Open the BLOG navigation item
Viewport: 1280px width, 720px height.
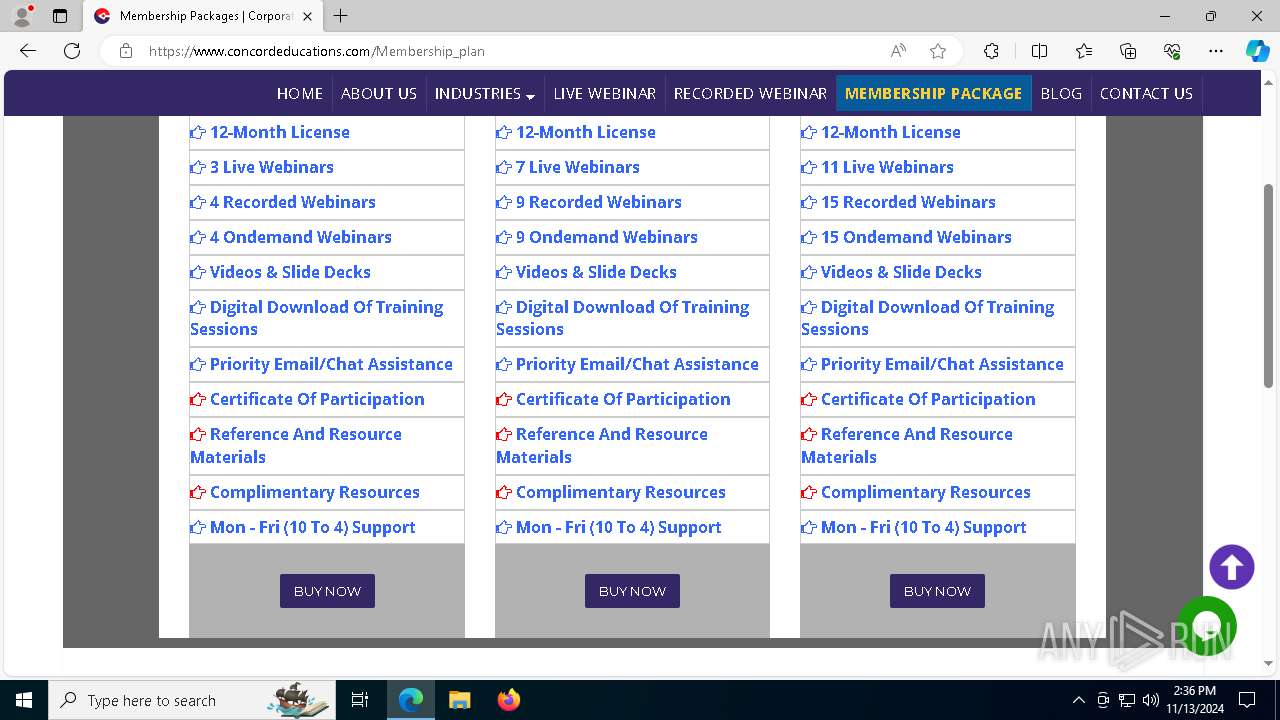(x=1061, y=93)
